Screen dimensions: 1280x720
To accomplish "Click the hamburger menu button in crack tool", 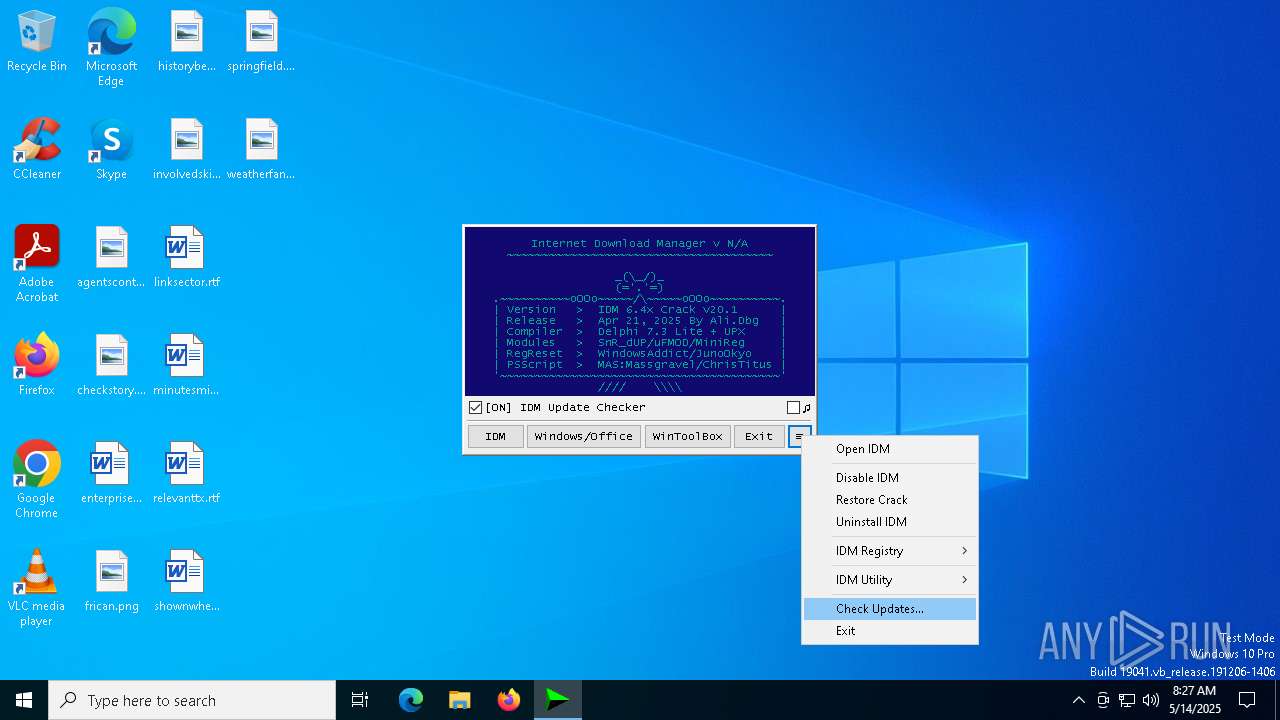I will (799, 436).
